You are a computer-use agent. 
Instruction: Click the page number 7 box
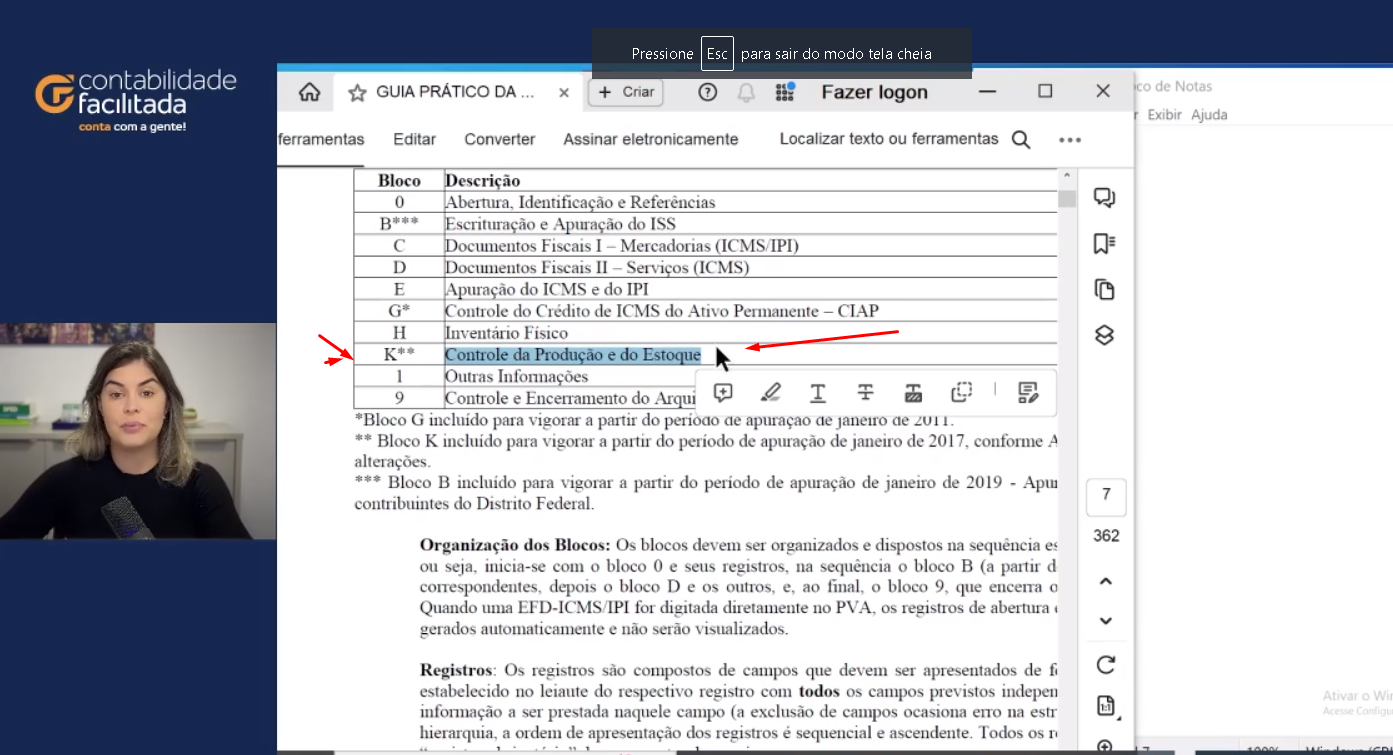pos(1106,495)
